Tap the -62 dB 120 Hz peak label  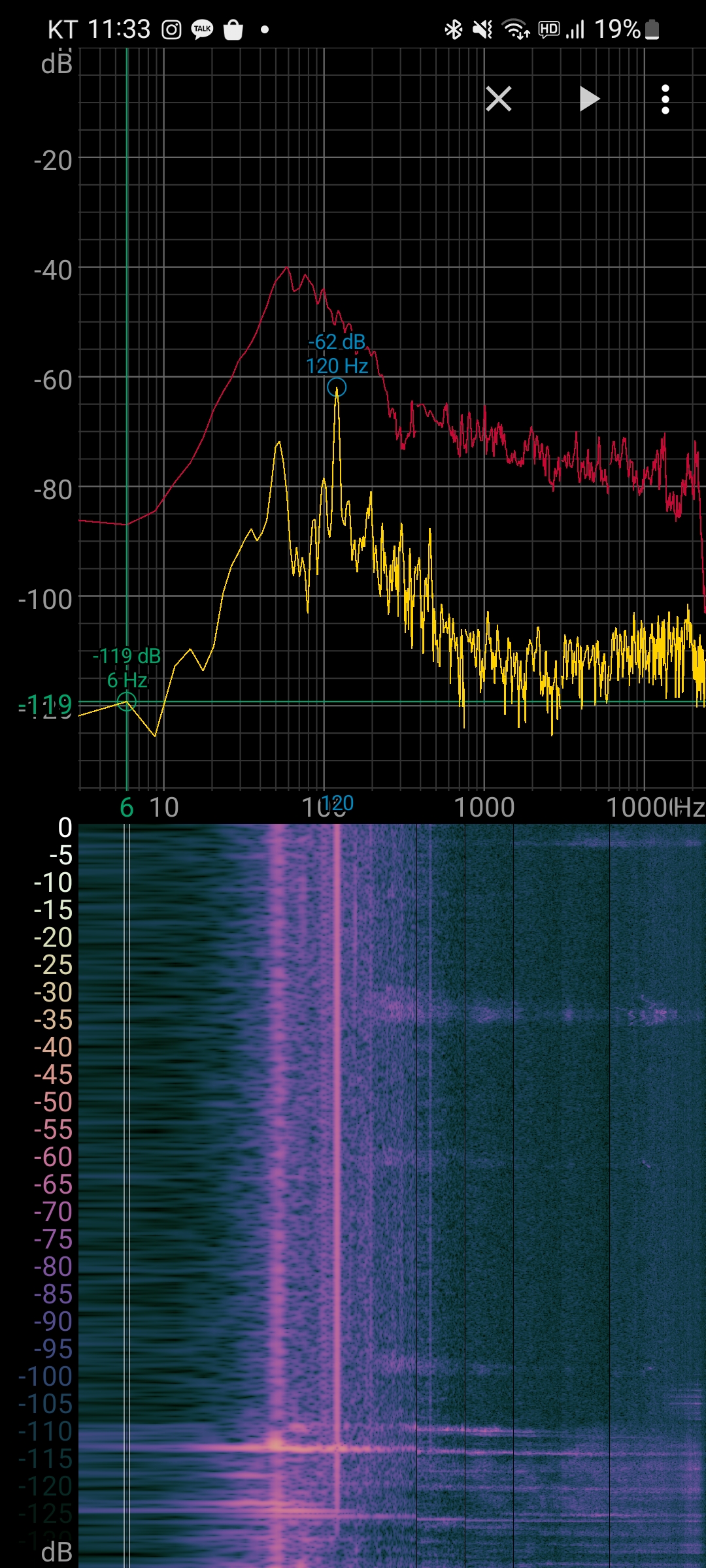coord(337,353)
